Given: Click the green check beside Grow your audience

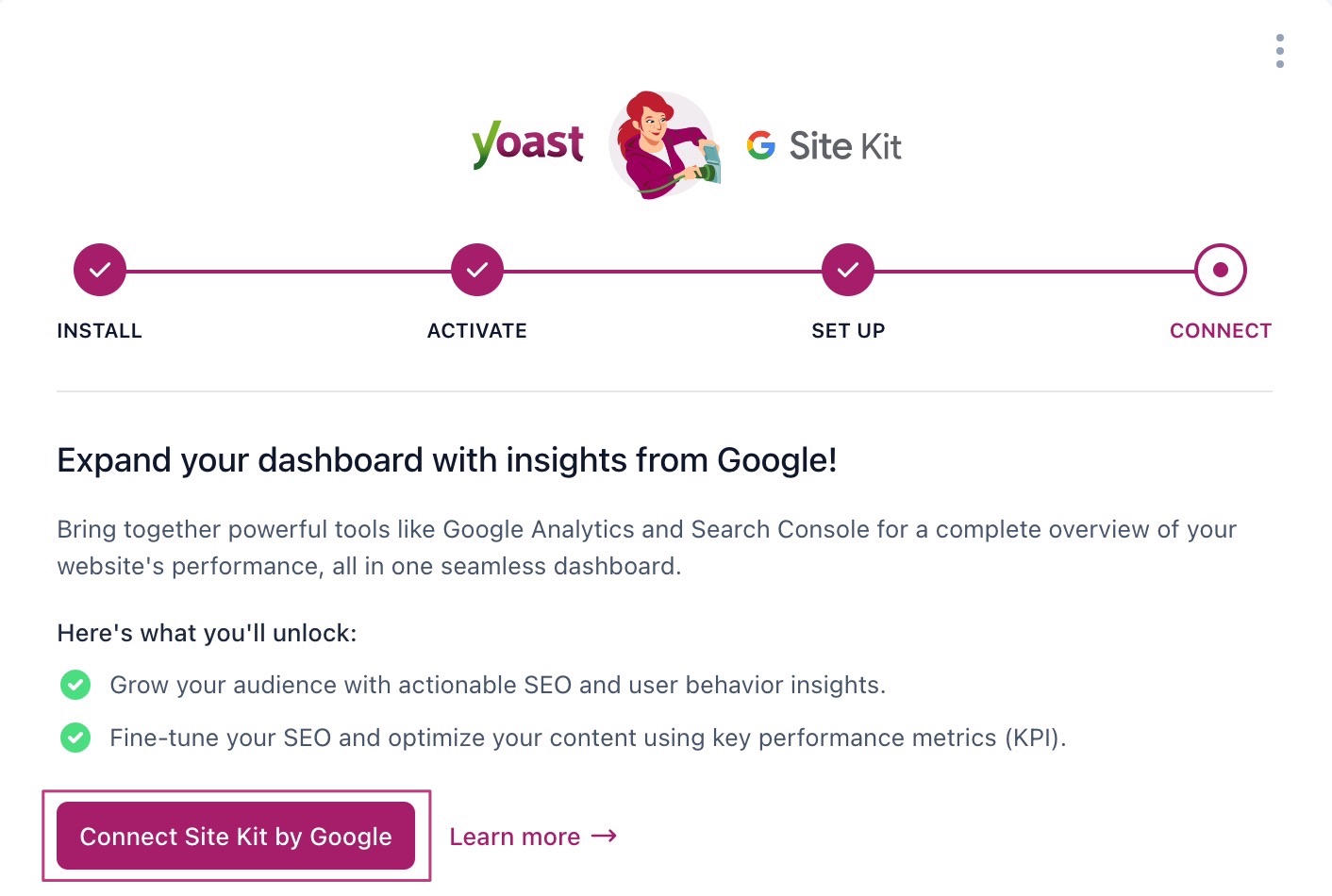Looking at the screenshot, I should [x=75, y=685].
